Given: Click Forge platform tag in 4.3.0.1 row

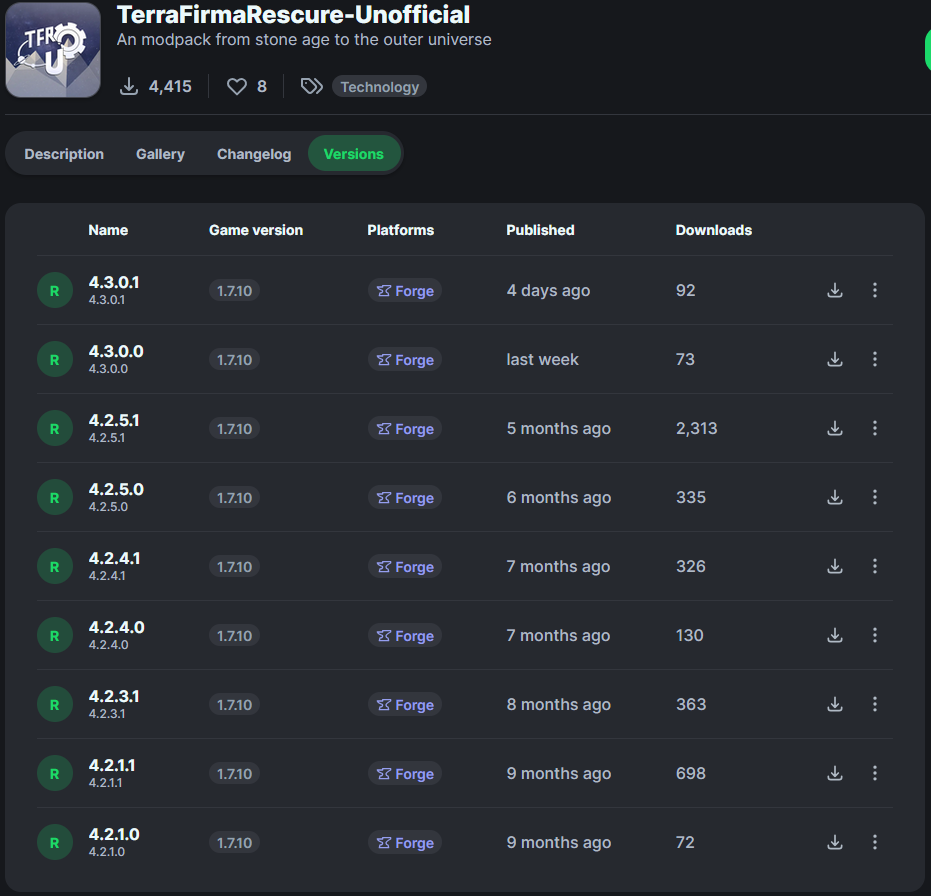Looking at the screenshot, I should pyautogui.click(x=405, y=290).
